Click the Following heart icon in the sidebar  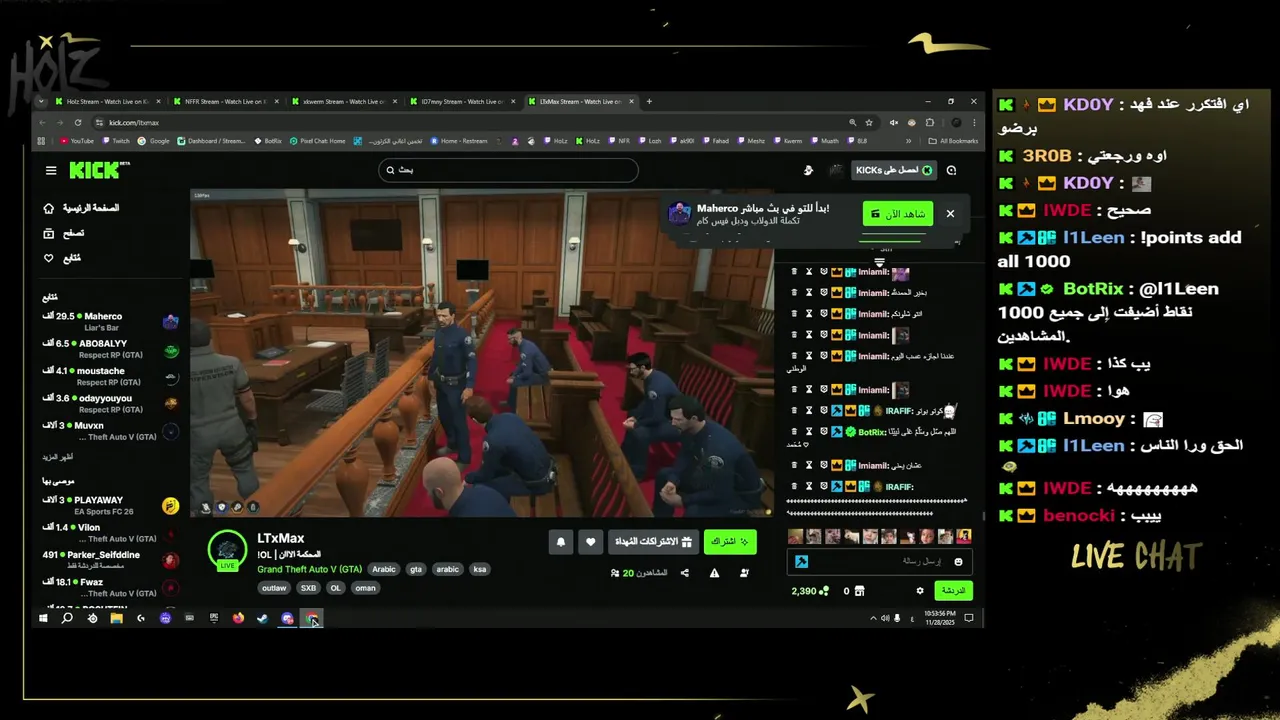(48, 258)
